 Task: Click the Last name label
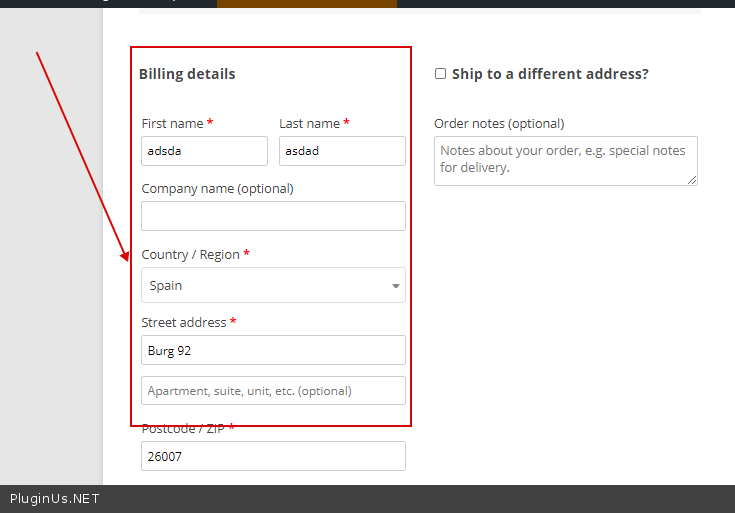(x=309, y=123)
